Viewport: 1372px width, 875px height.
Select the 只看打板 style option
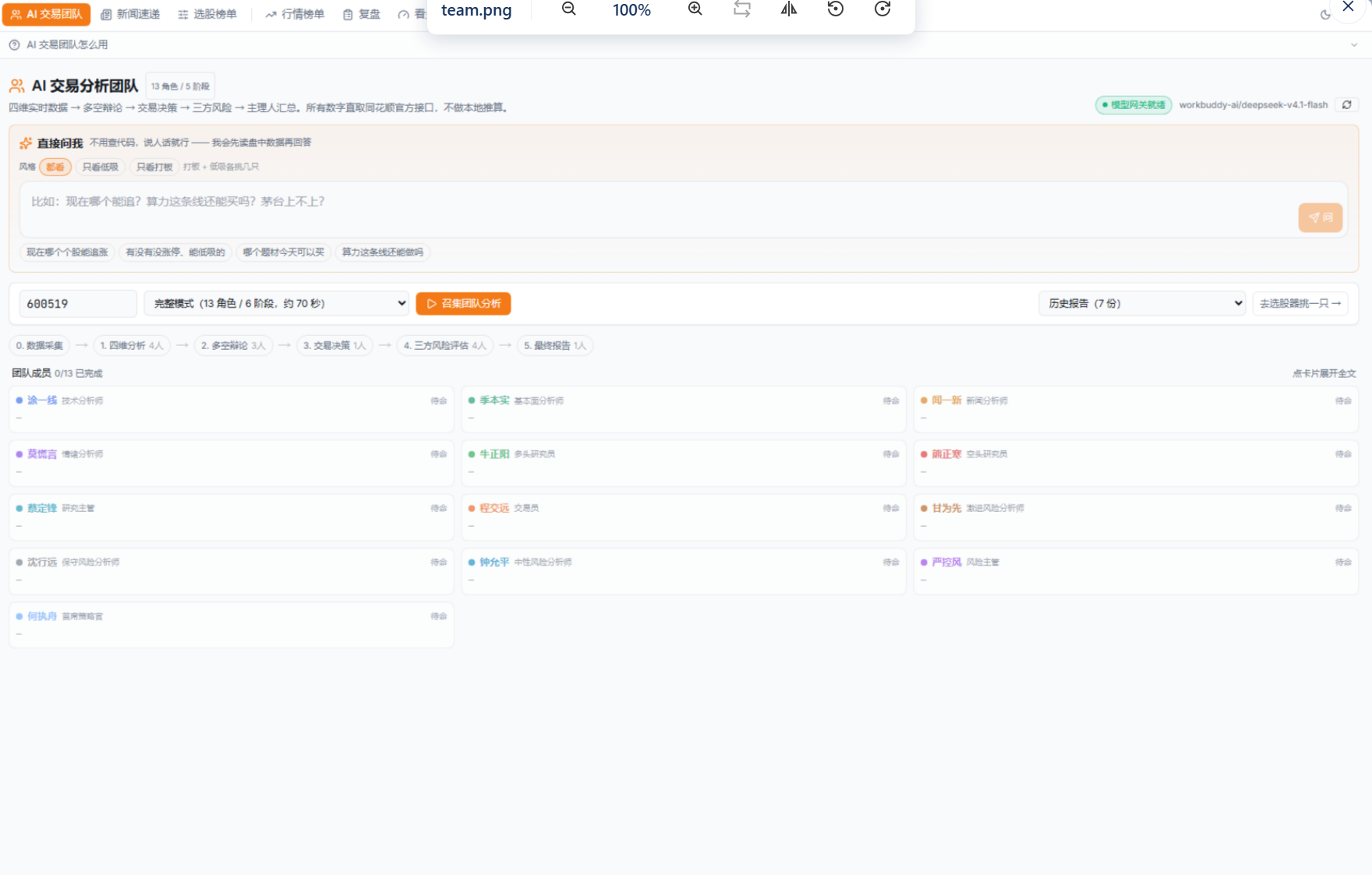pos(154,167)
